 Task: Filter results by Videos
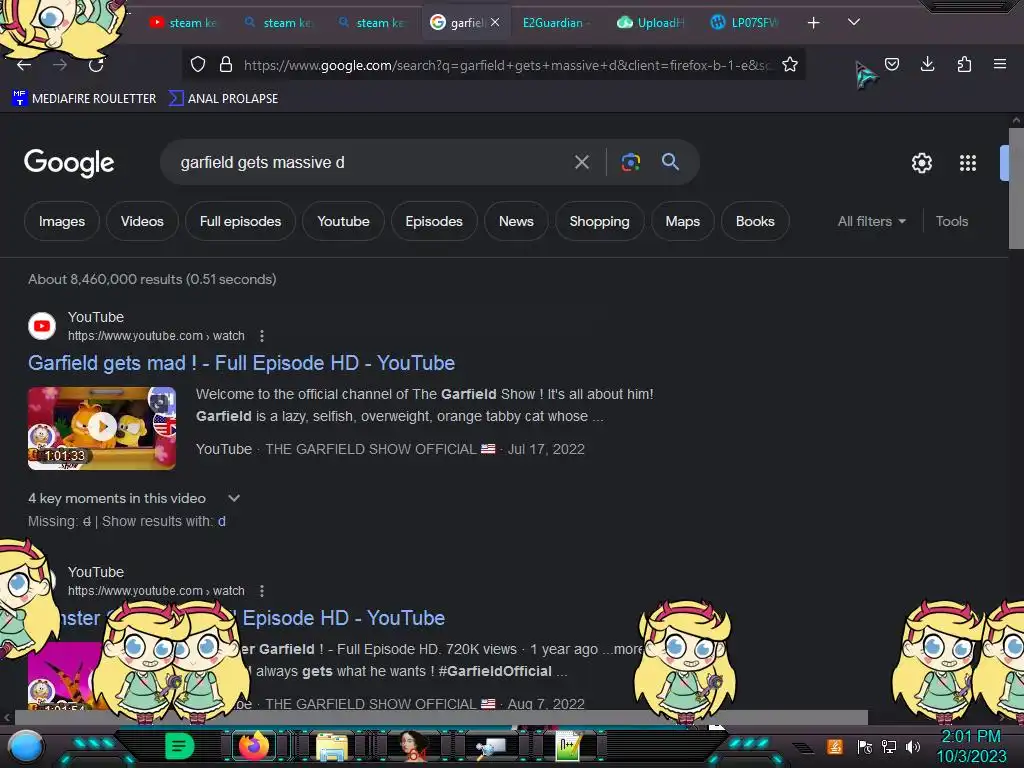click(x=142, y=221)
